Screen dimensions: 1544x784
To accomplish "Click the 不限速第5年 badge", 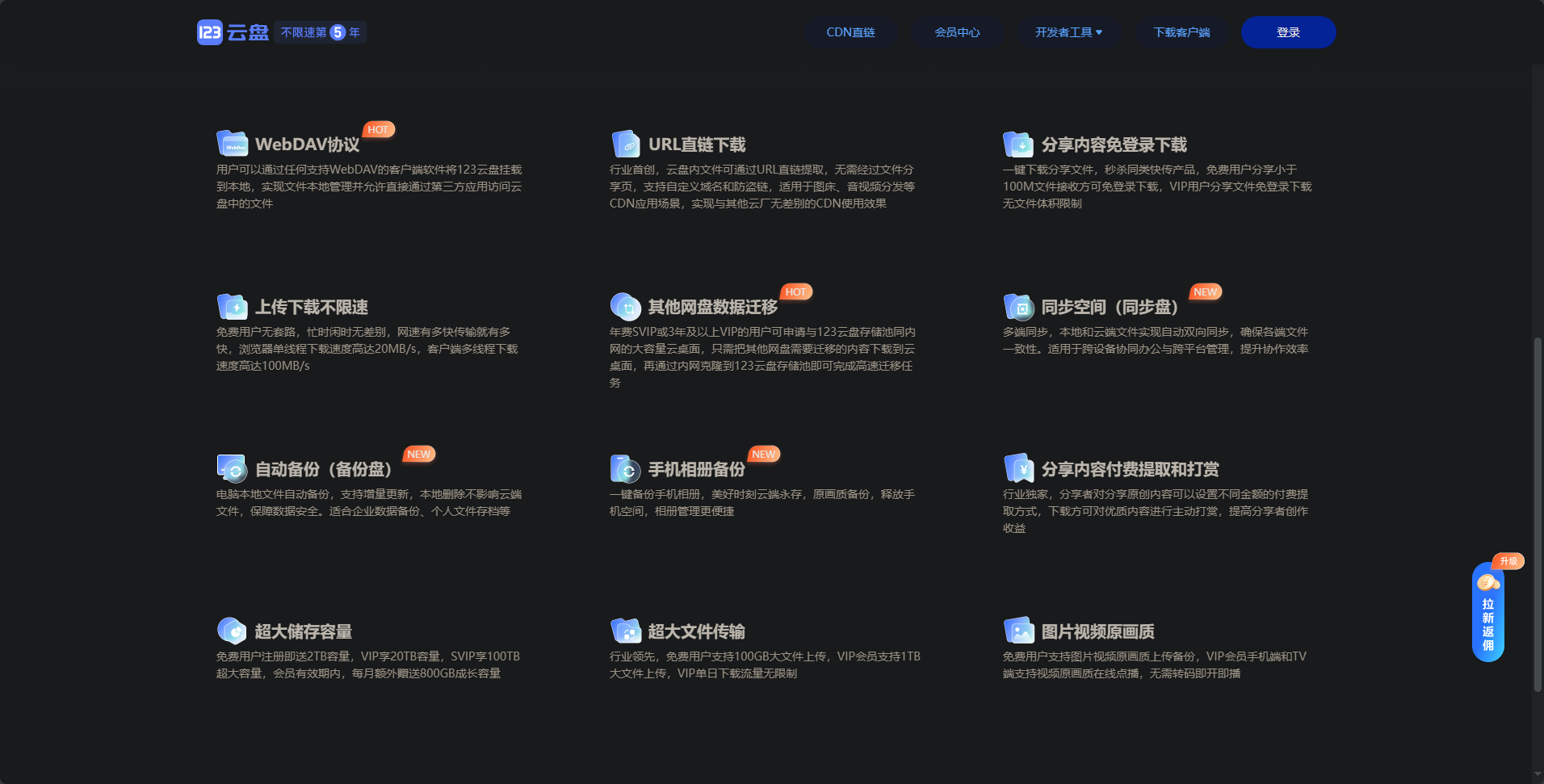I will (321, 32).
